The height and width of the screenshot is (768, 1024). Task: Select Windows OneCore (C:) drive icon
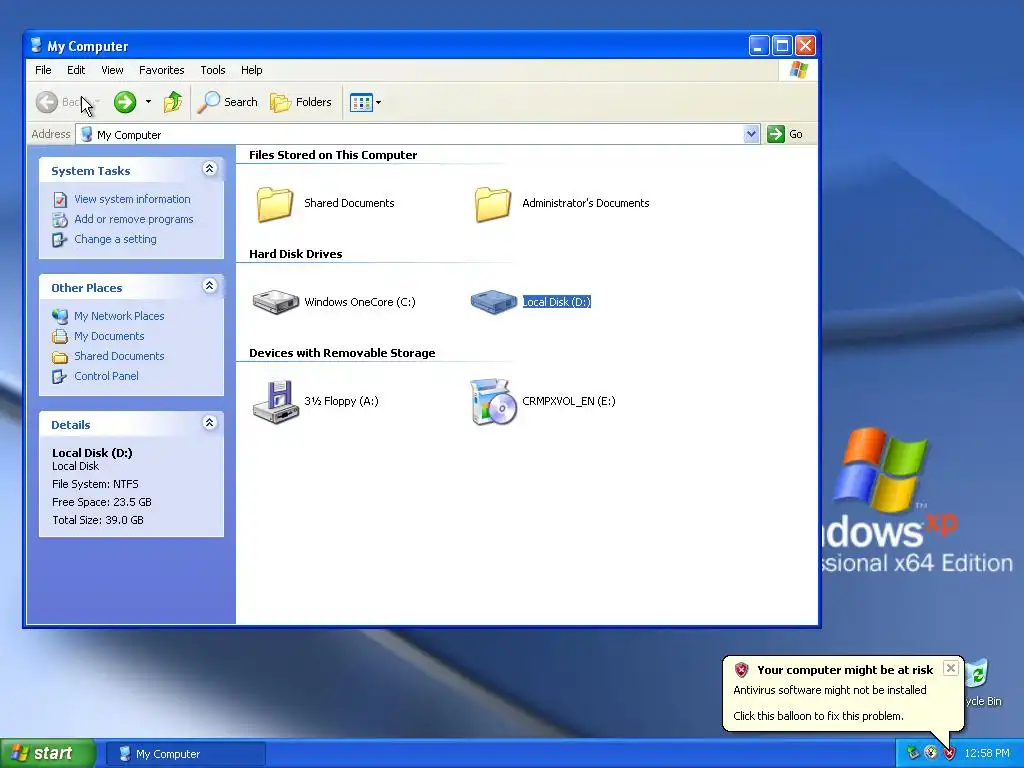click(276, 302)
